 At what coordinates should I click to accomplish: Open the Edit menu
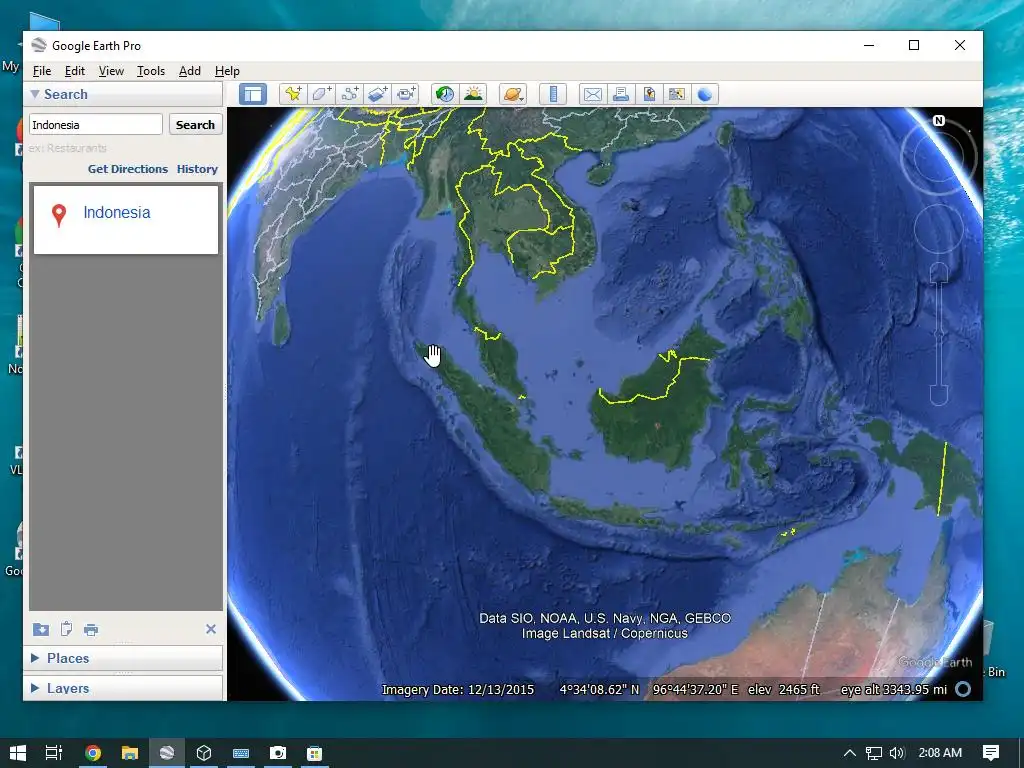tap(74, 71)
